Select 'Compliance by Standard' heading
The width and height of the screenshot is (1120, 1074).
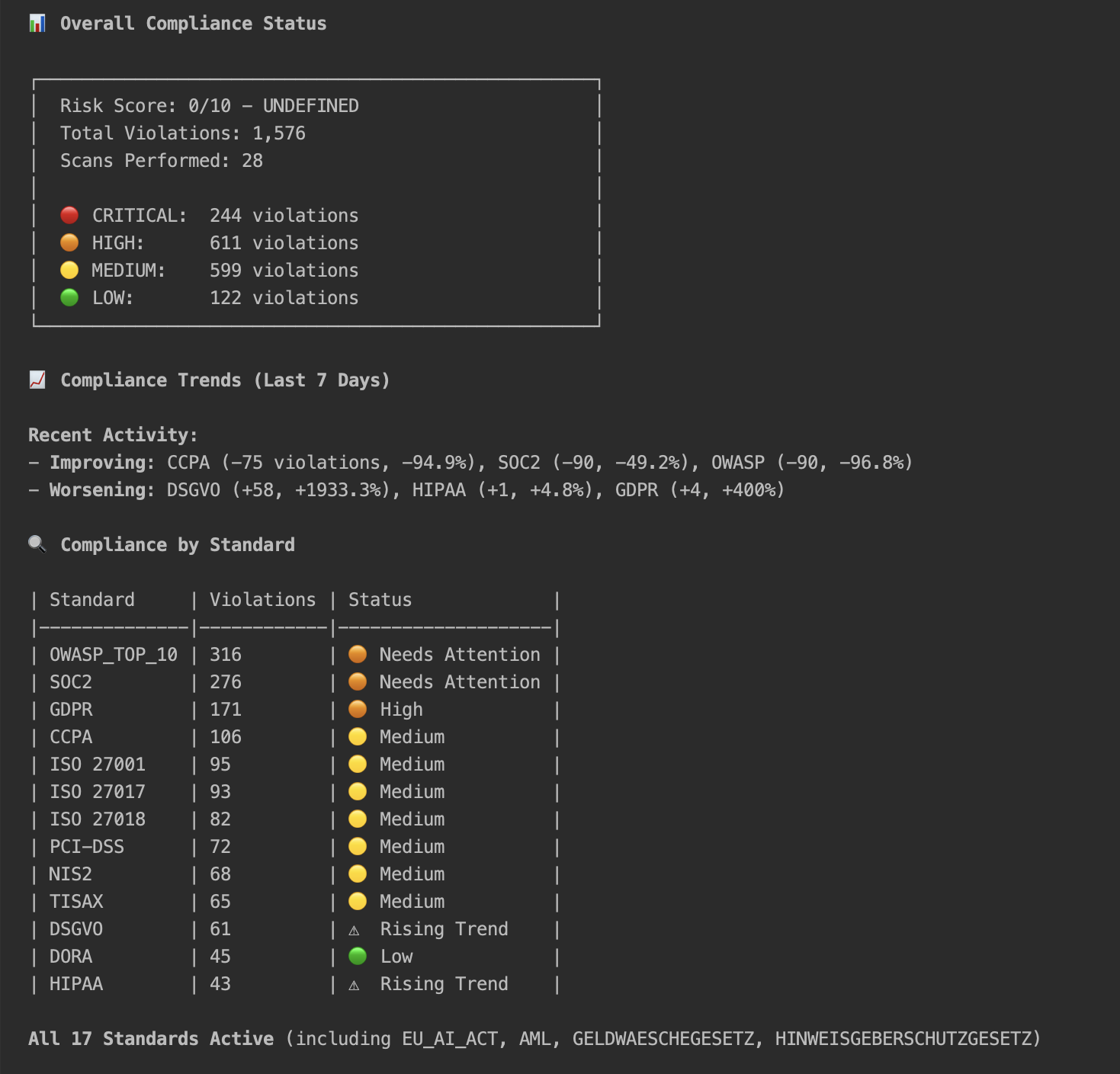(178, 545)
